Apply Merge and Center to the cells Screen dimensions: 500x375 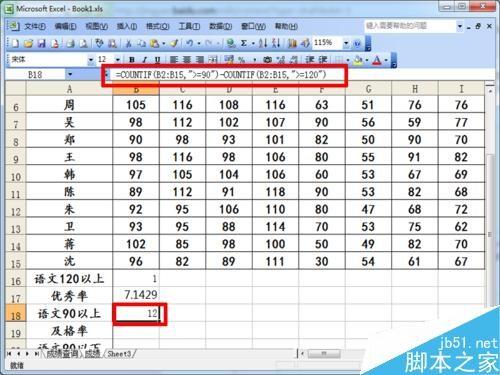[x=213, y=60]
